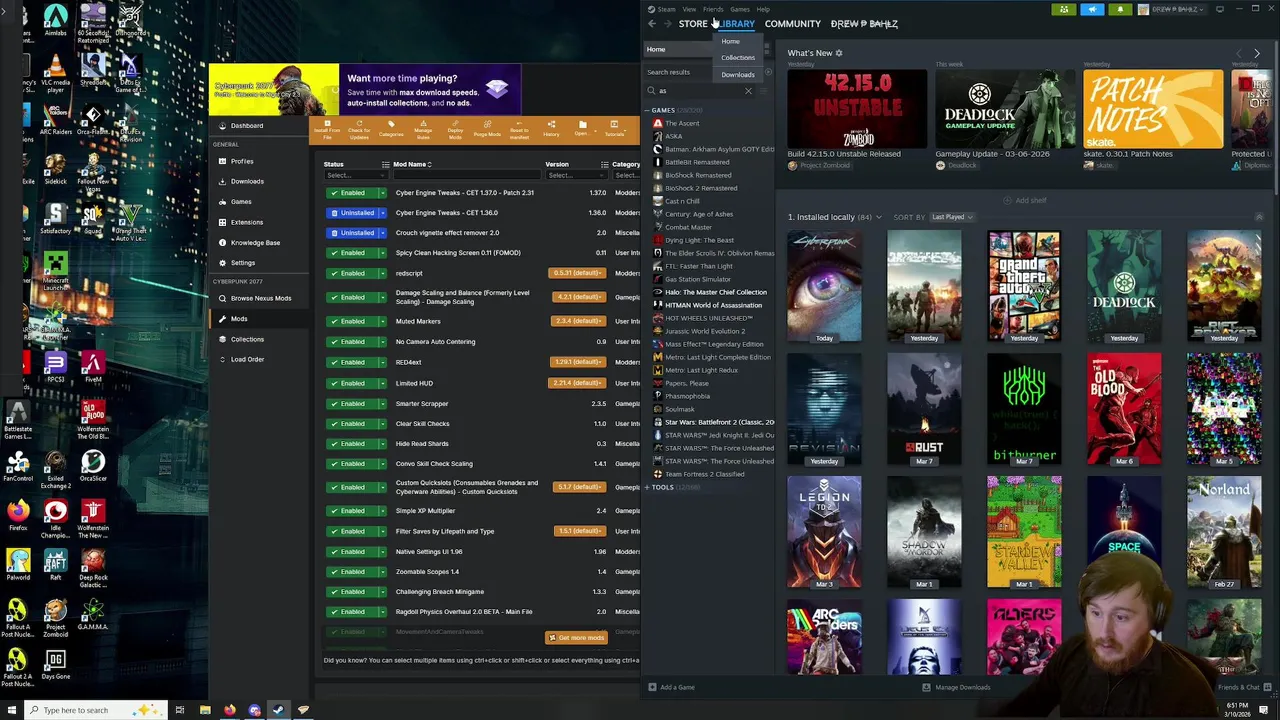Image resolution: width=1280 pixels, height=720 pixels.
Task: Open Steam announcements megaphone button
Action: click(1092, 9)
